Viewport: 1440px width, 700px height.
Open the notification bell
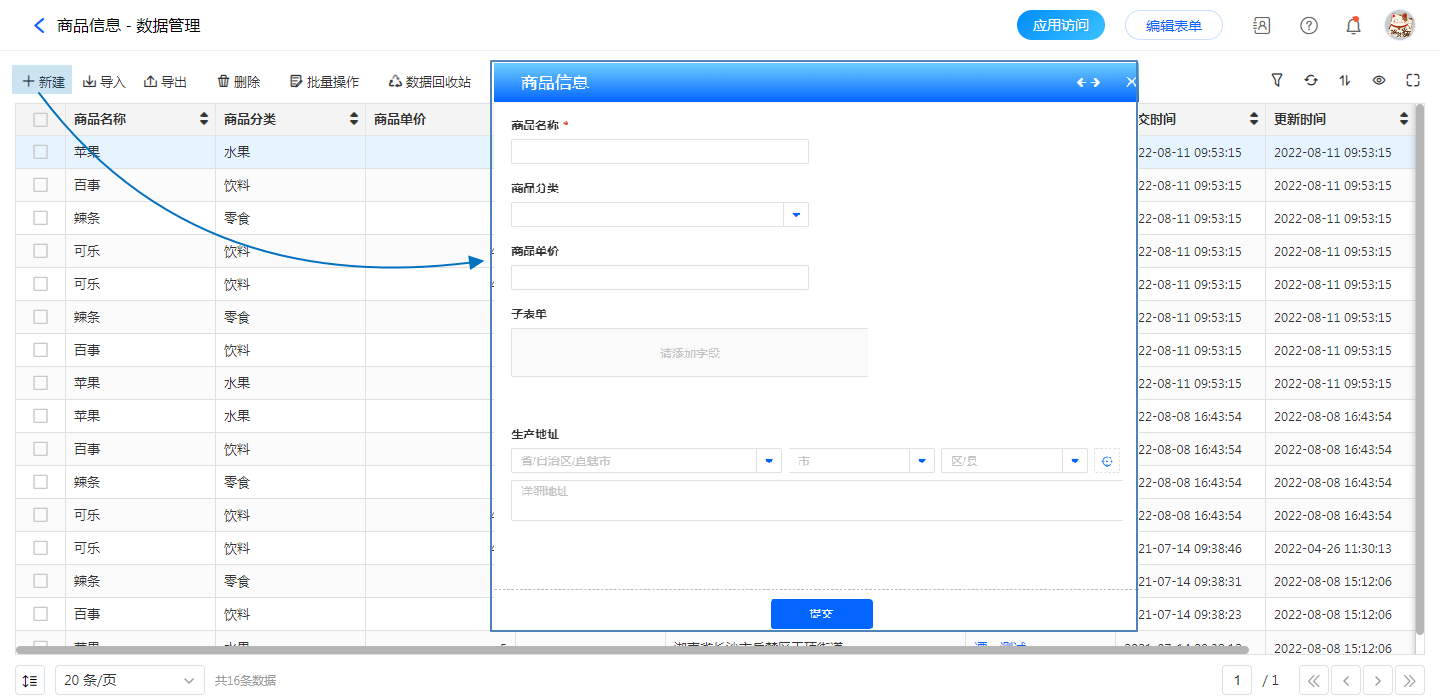[x=1353, y=26]
